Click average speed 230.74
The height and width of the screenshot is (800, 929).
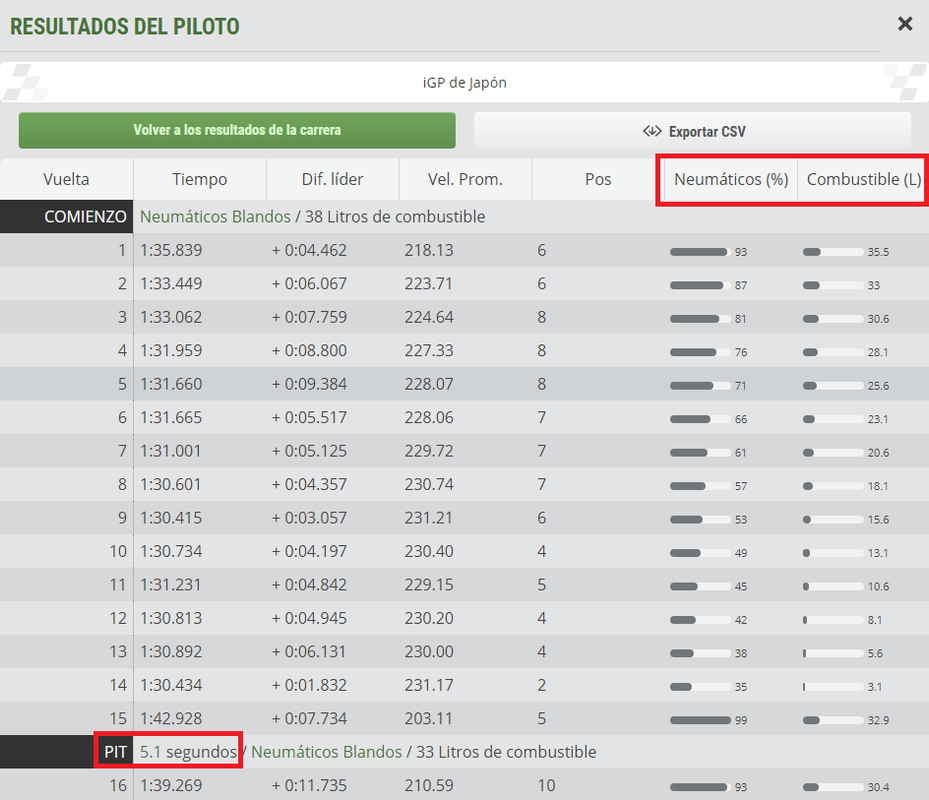pos(429,485)
